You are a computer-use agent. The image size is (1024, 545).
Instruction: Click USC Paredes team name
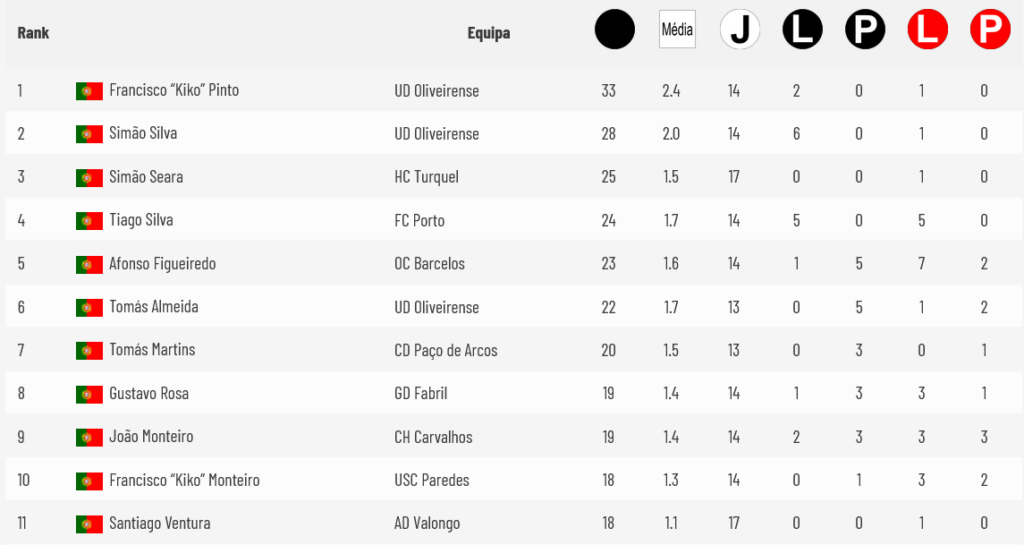click(432, 480)
